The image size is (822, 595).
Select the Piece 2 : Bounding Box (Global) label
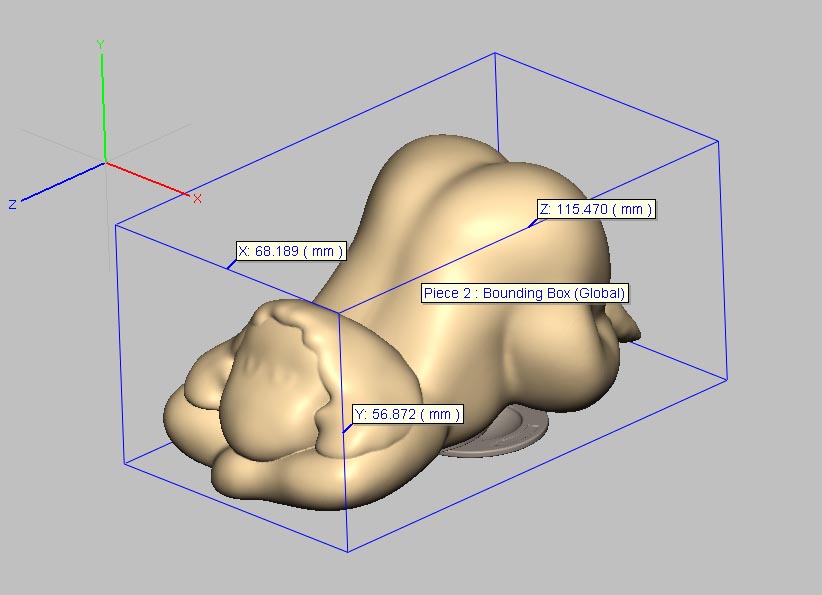pyautogui.click(x=524, y=293)
